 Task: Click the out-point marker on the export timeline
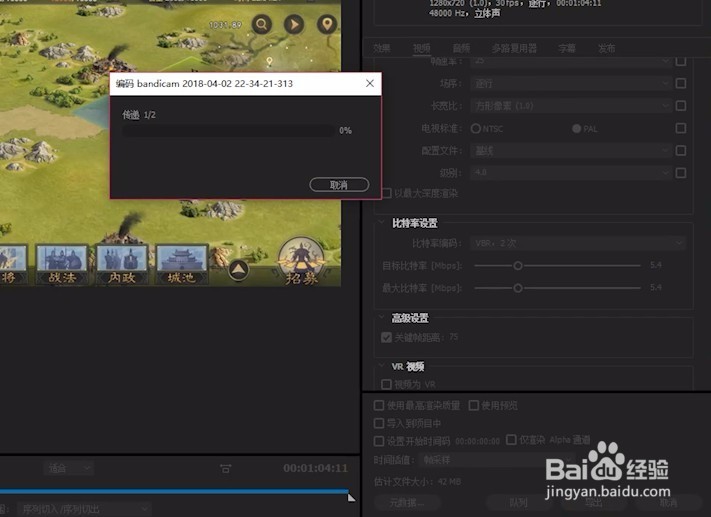coord(351,497)
